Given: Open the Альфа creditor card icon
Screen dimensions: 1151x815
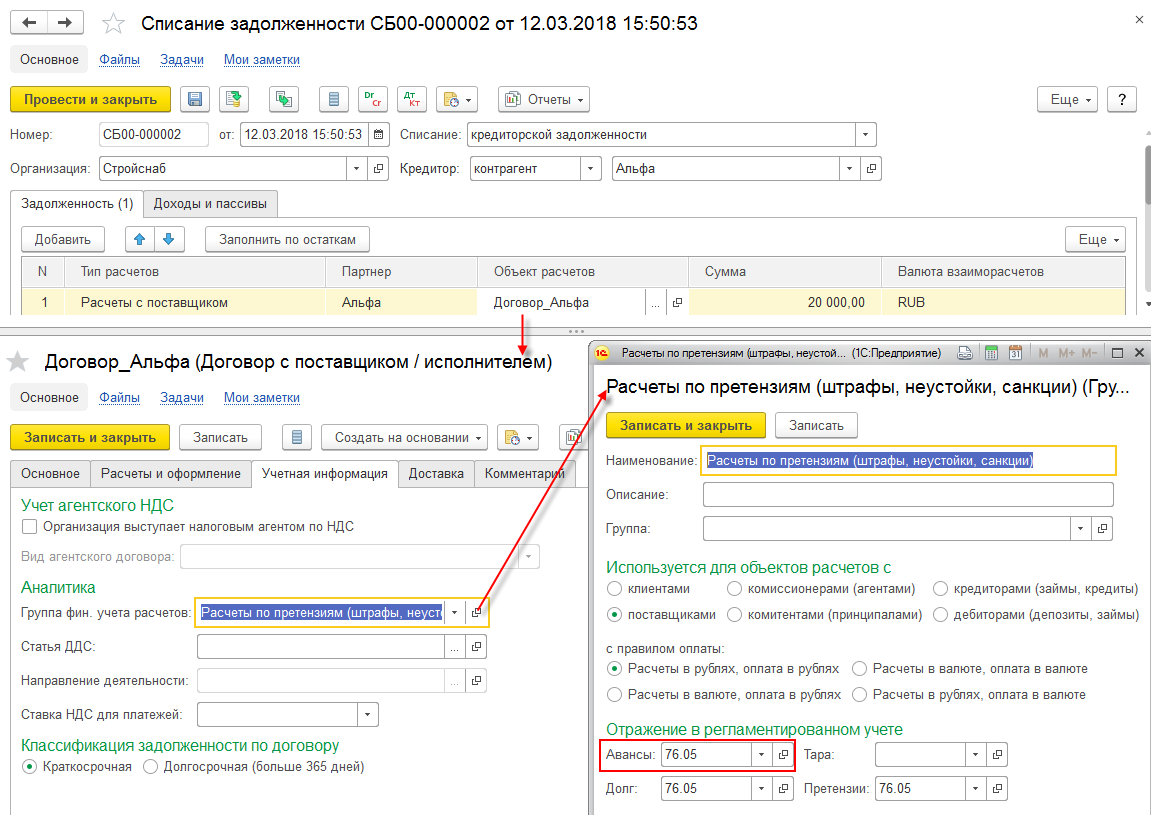Looking at the screenshot, I should click(x=871, y=169).
